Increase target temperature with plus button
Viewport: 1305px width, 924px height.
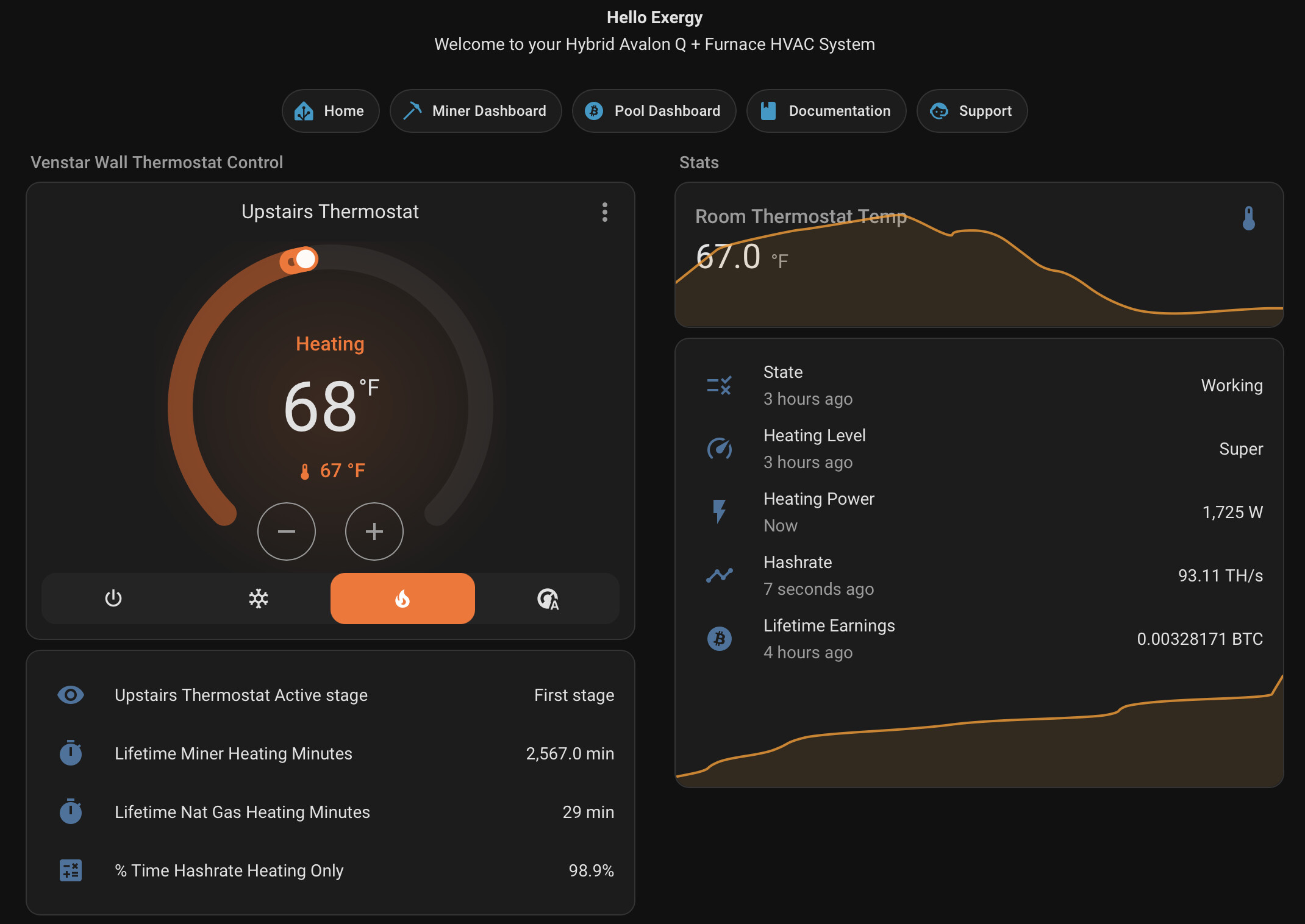coord(374,531)
